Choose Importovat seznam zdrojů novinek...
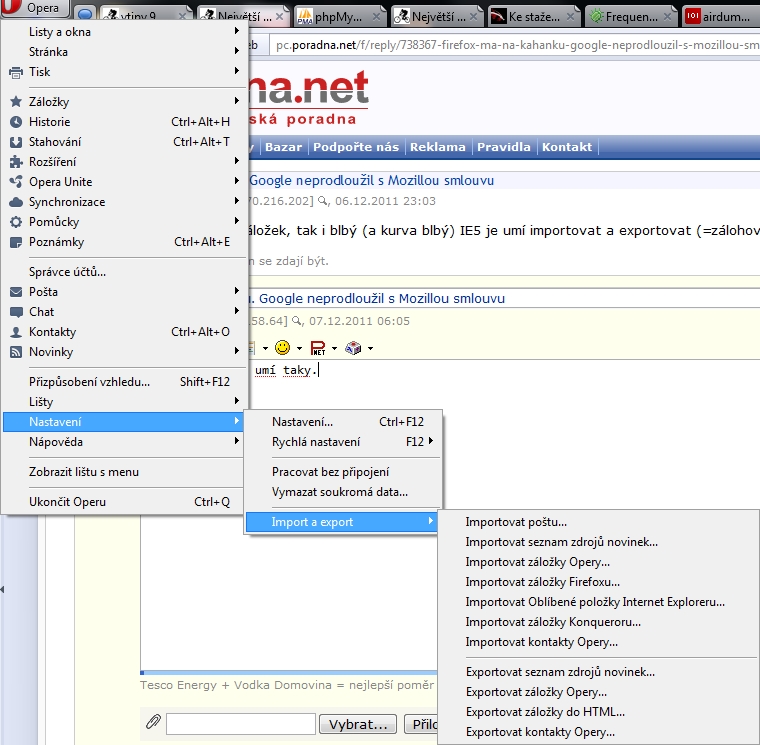Image resolution: width=760 pixels, height=745 pixels. coord(599,542)
